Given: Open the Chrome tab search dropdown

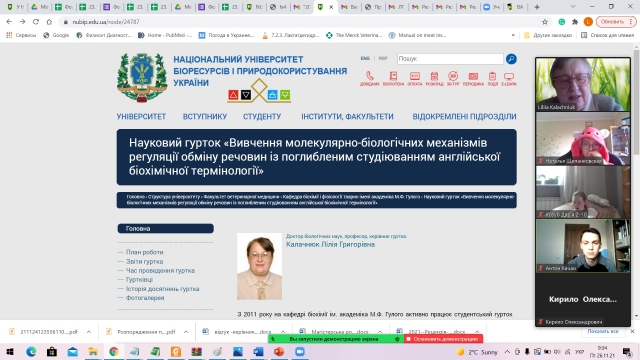Looking at the screenshot, I should tap(573, 7).
